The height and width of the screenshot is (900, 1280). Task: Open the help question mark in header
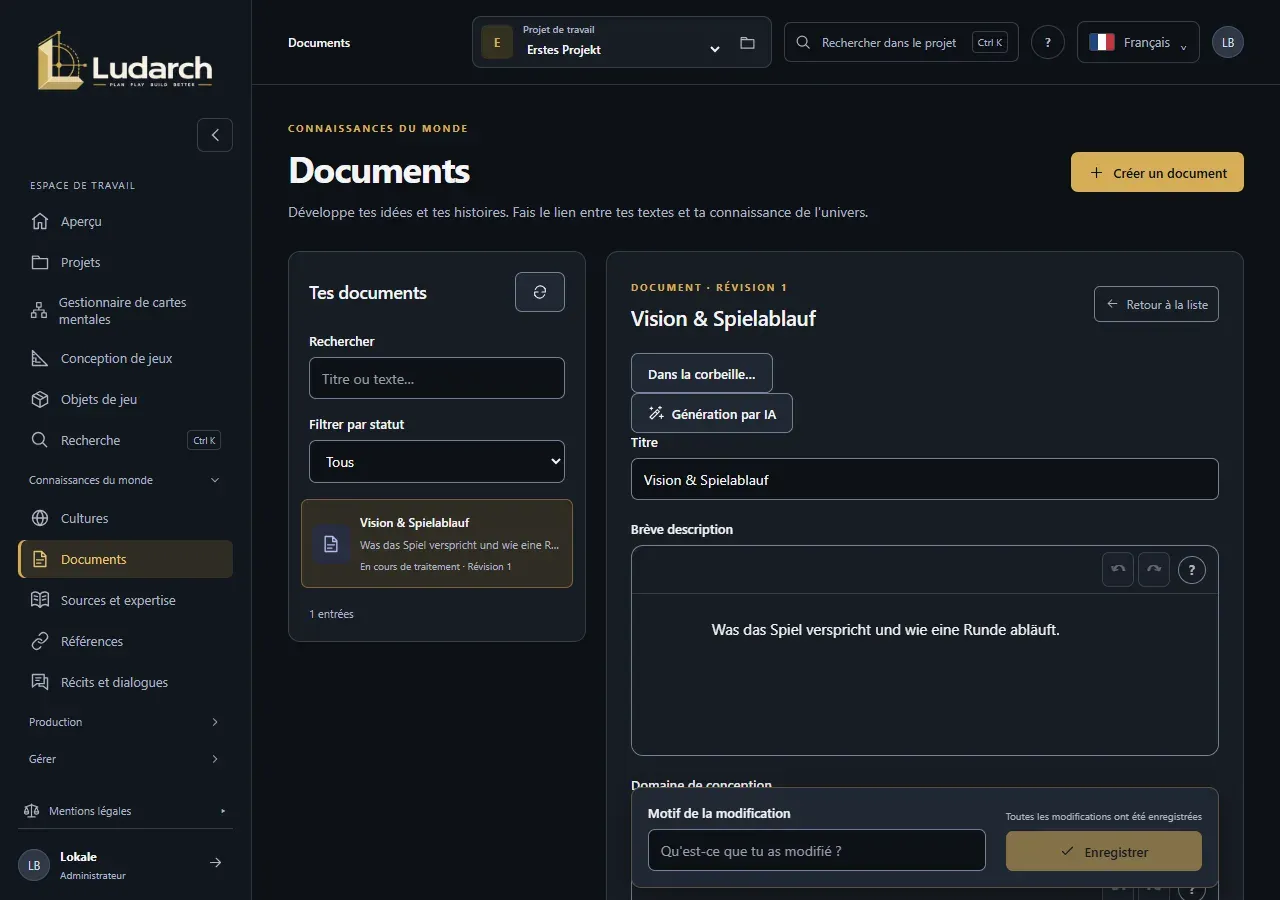point(1047,42)
